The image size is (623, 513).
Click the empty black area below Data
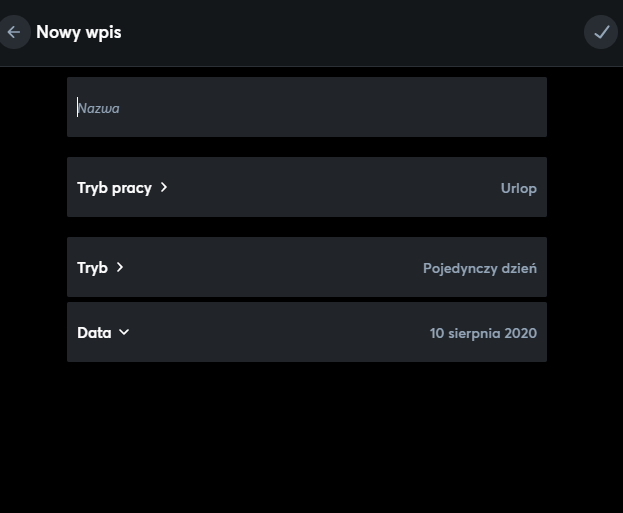click(310, 440)
